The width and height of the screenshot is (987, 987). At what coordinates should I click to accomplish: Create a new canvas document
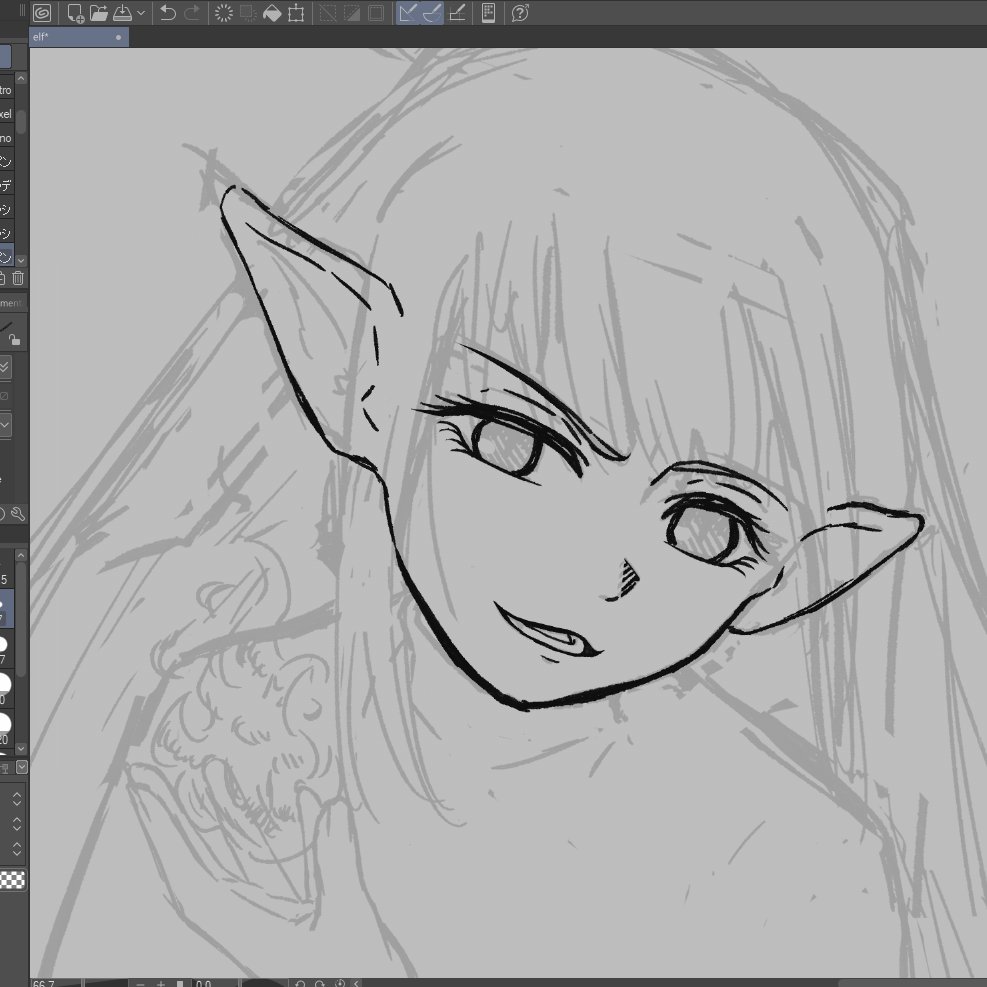[76, 13]
